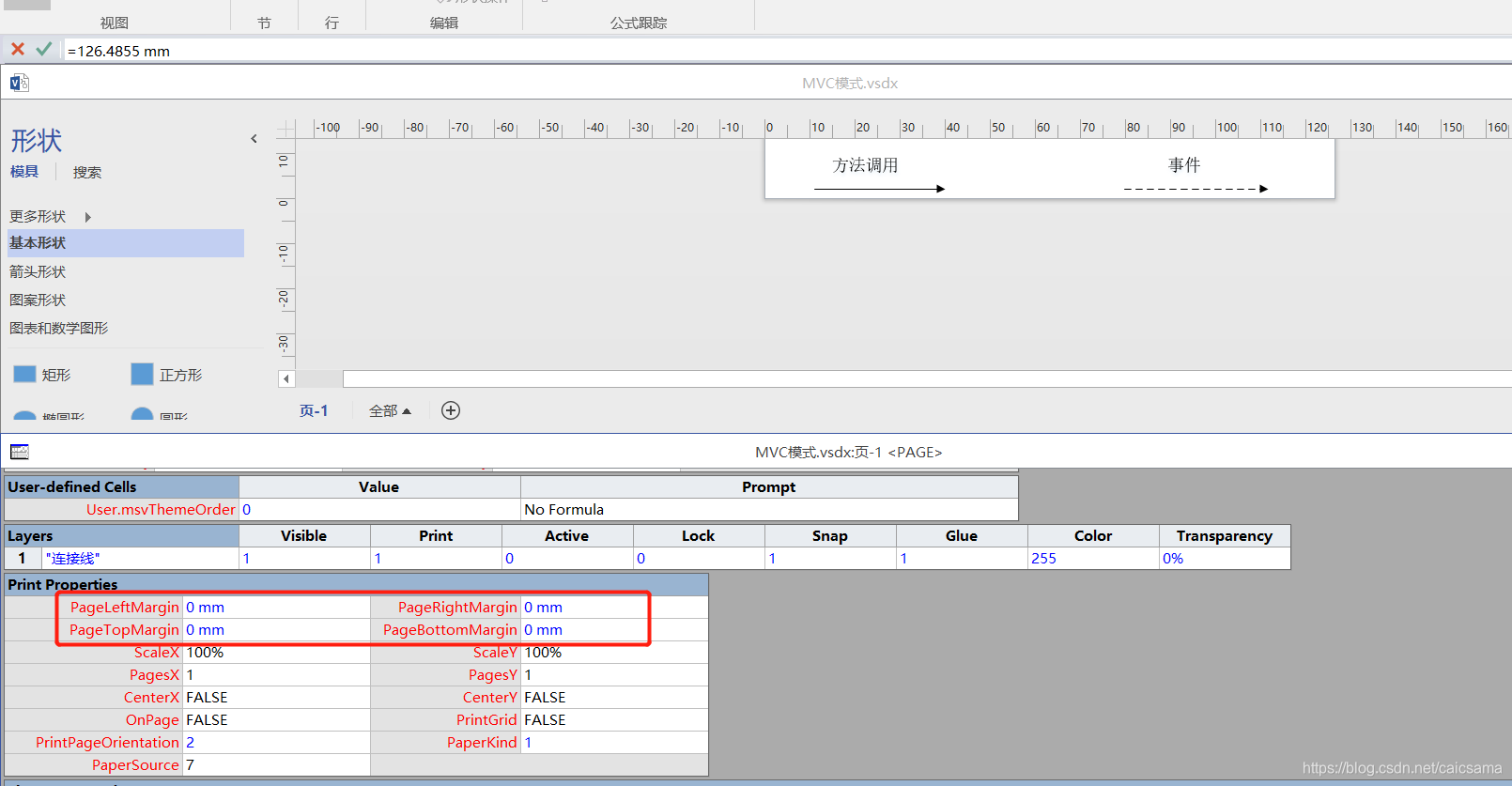Image resolution: width=1512 pixels, height=786 pixels.
Task: Select layer row number 1 header
Action: pyautogui.click(x=23, y=558)
